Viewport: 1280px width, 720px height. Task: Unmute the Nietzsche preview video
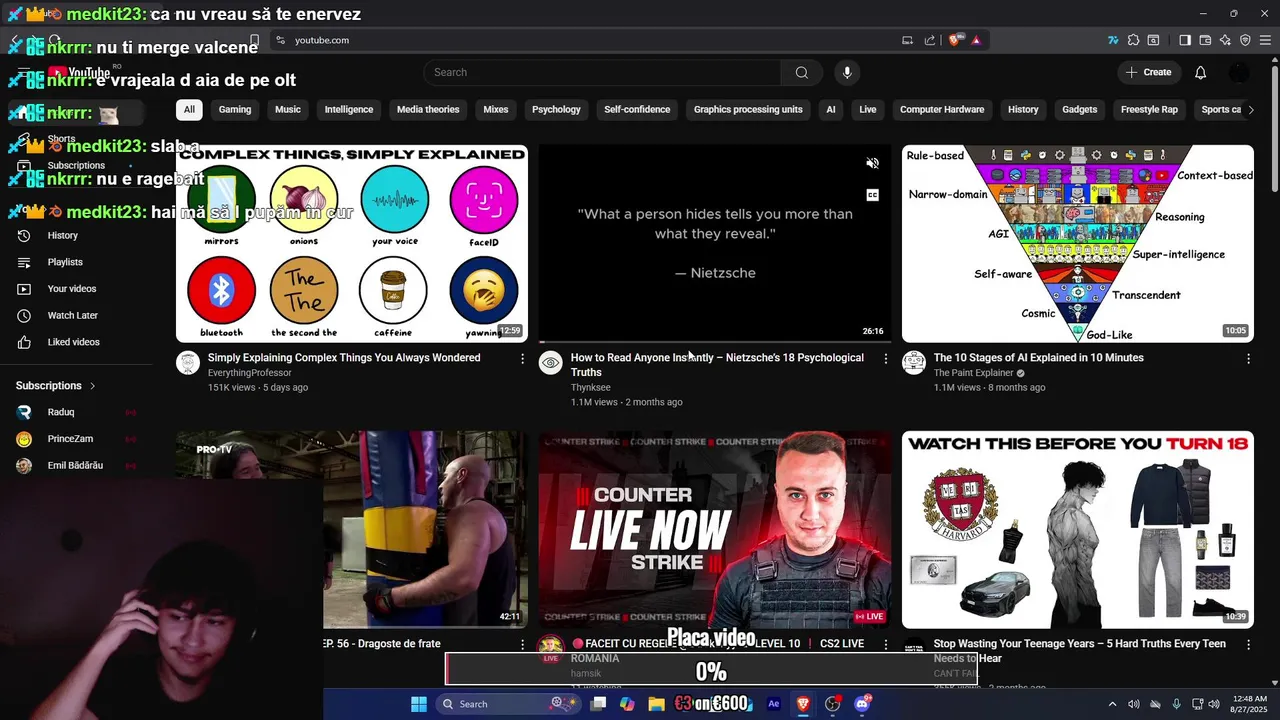[x=872, y=164]
